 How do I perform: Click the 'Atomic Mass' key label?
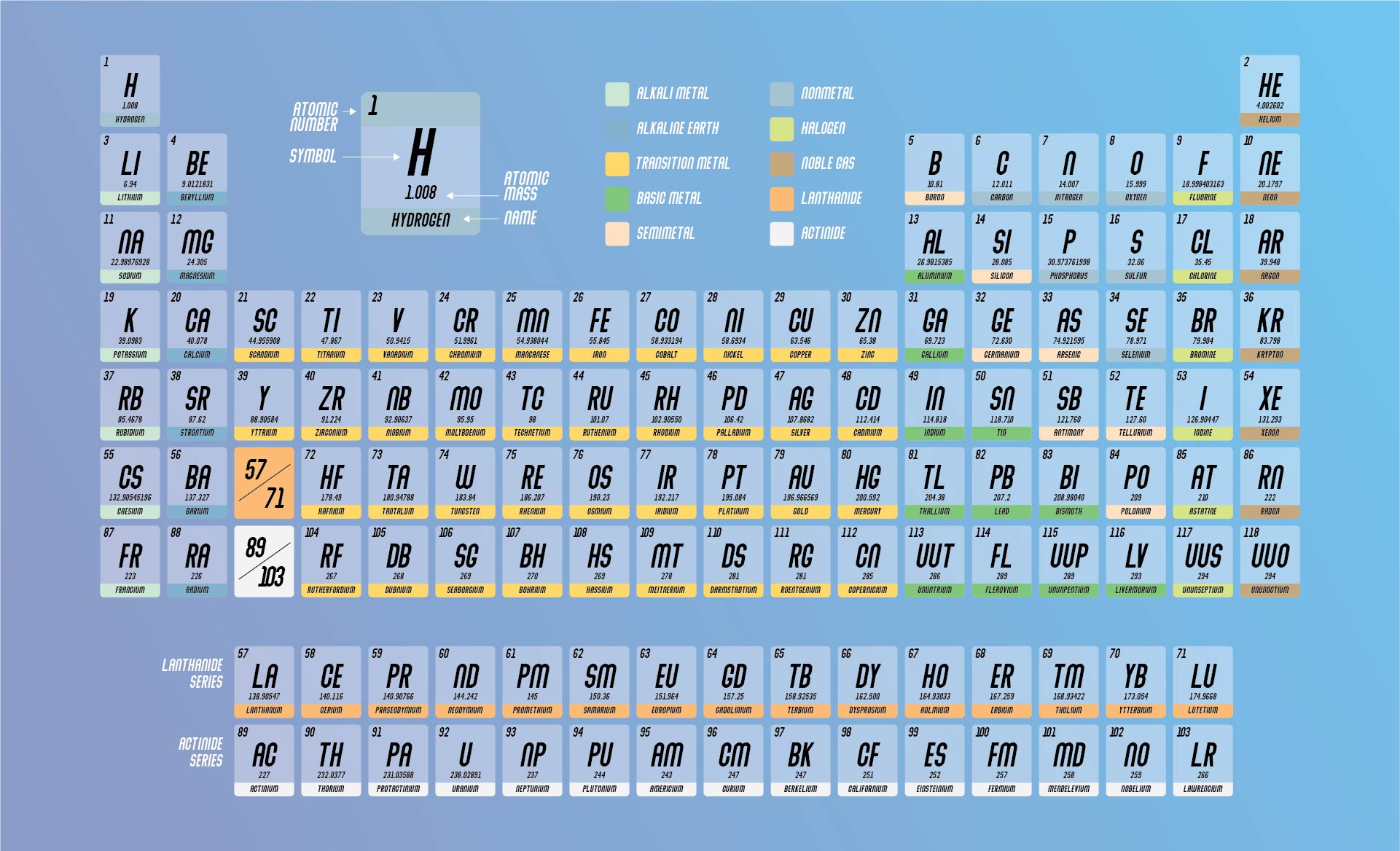tap(526, 186)
